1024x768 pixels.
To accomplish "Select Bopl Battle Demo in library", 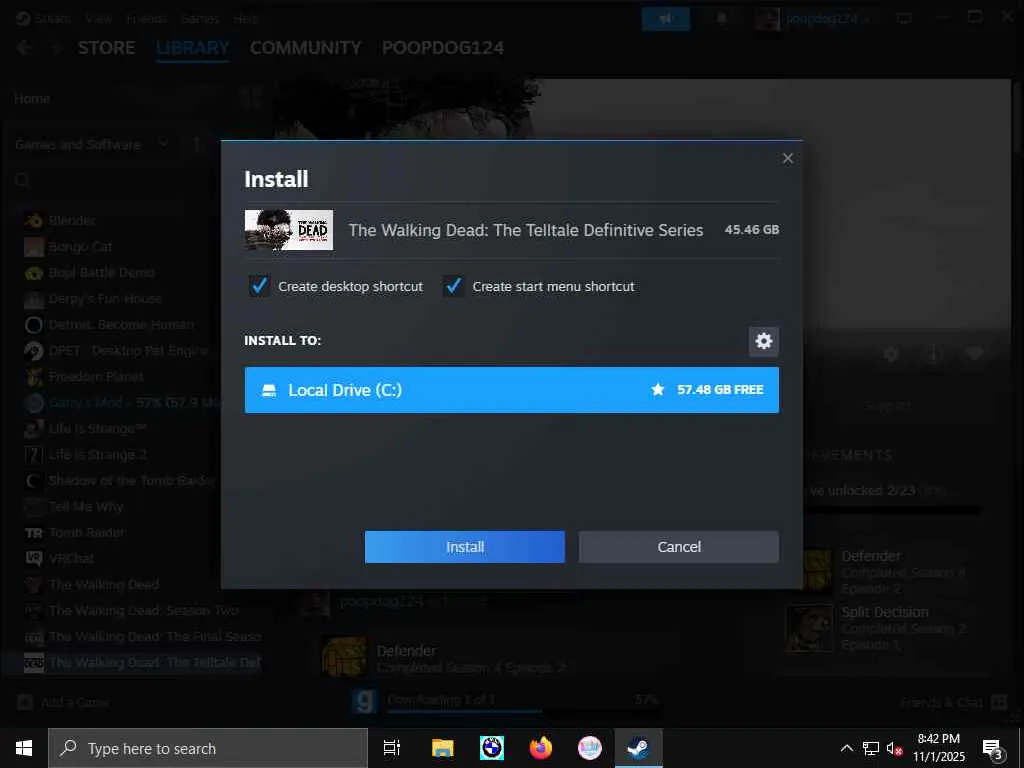I will [x=101, y=273].
